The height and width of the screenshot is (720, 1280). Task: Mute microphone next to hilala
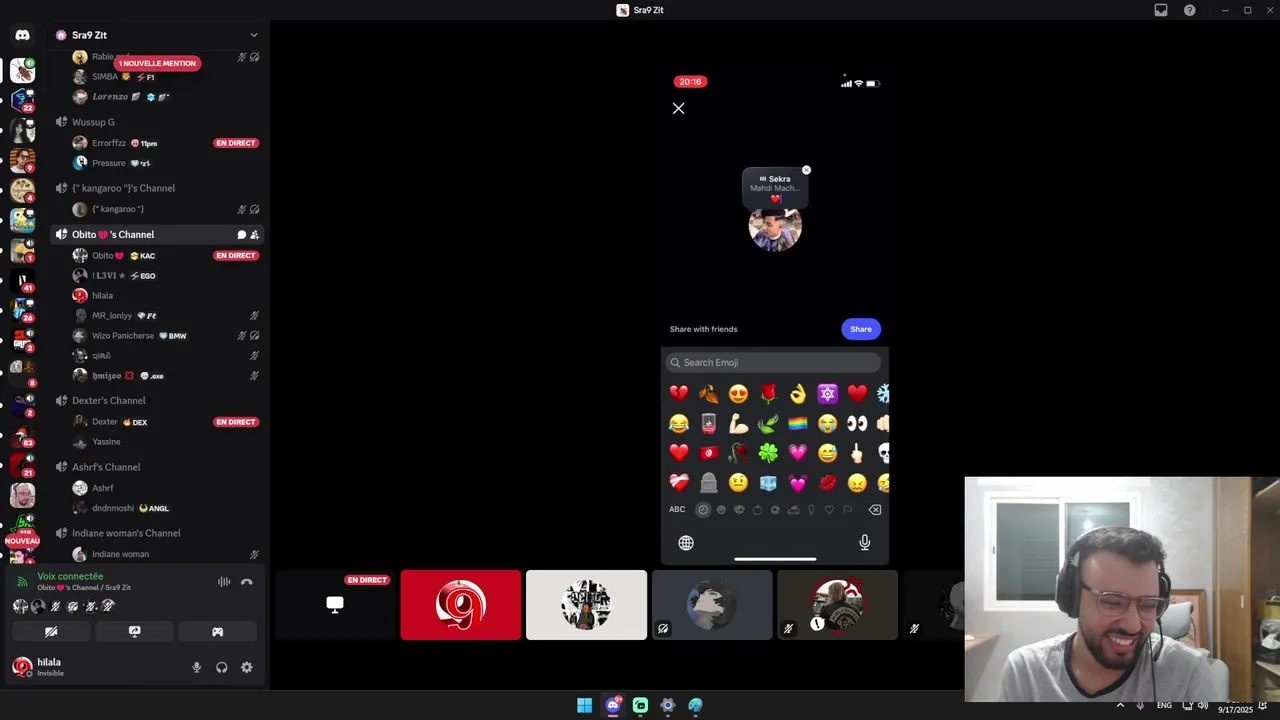(x=196, y=667)
